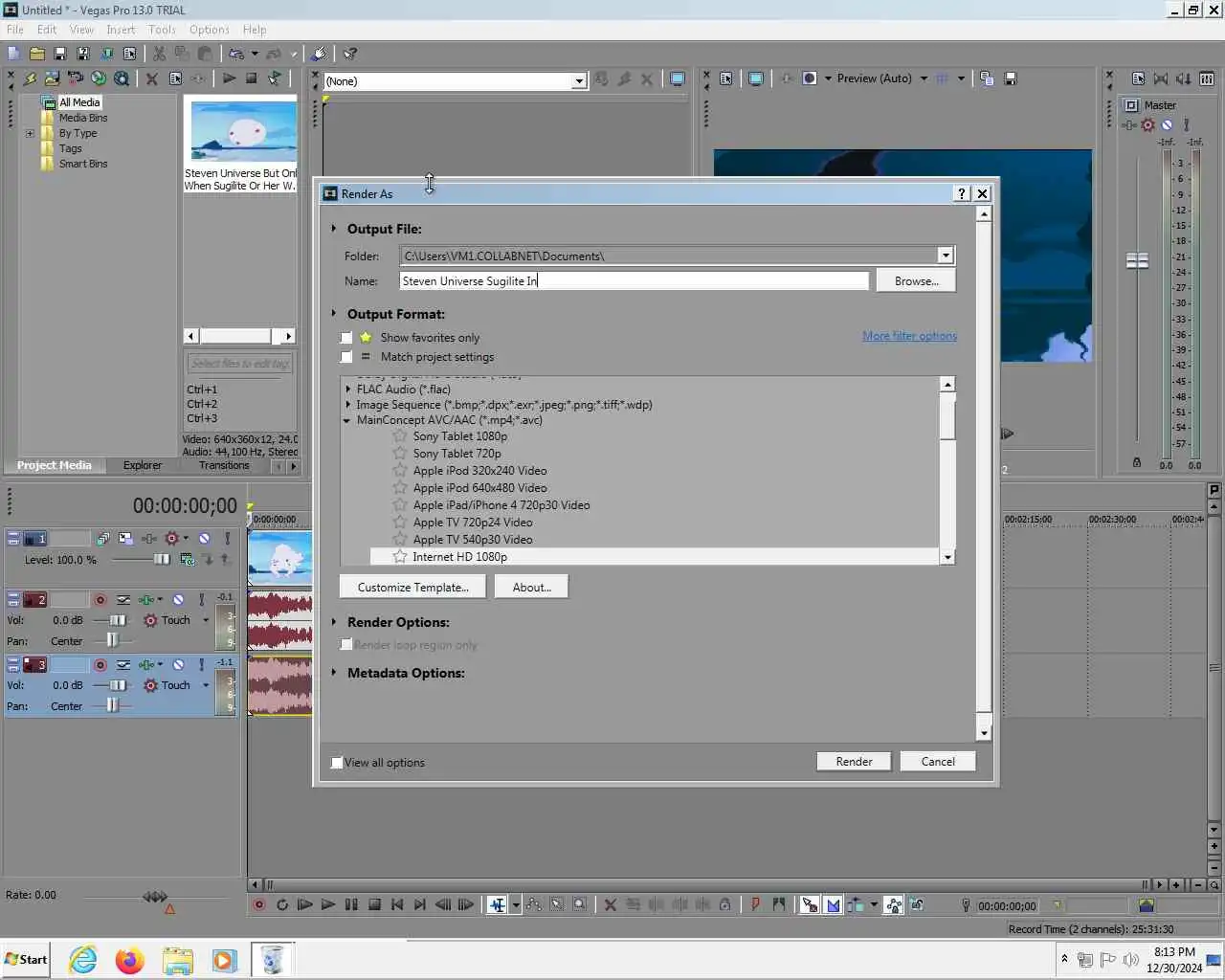The height and width of the screenshot is (980, 1225).
Task: Click the New project icon in main toolbar
Action: pyautogui.click(x=13, y=54)
